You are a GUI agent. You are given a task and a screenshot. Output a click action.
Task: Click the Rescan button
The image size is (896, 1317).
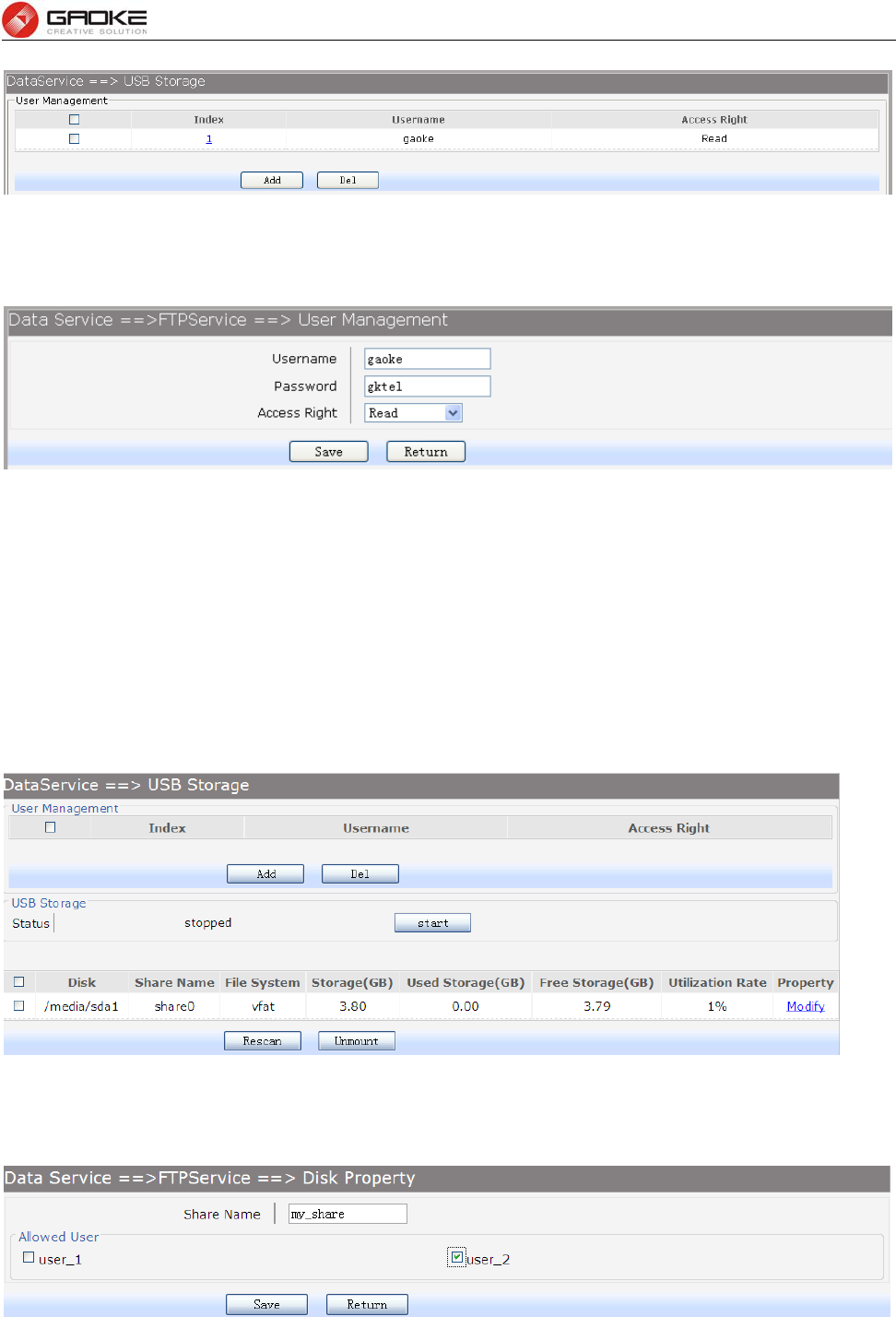pos(263,1041)
